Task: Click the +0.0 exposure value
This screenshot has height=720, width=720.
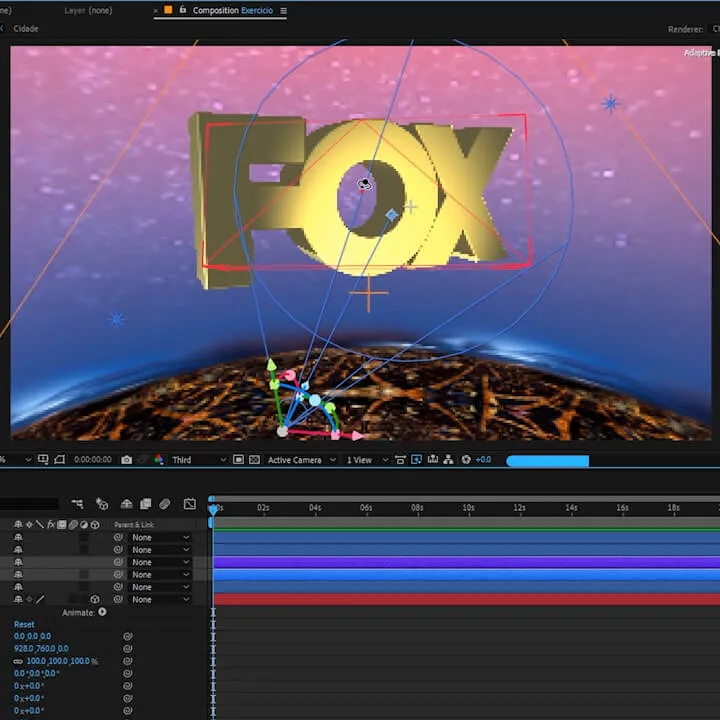Action: 483,460
